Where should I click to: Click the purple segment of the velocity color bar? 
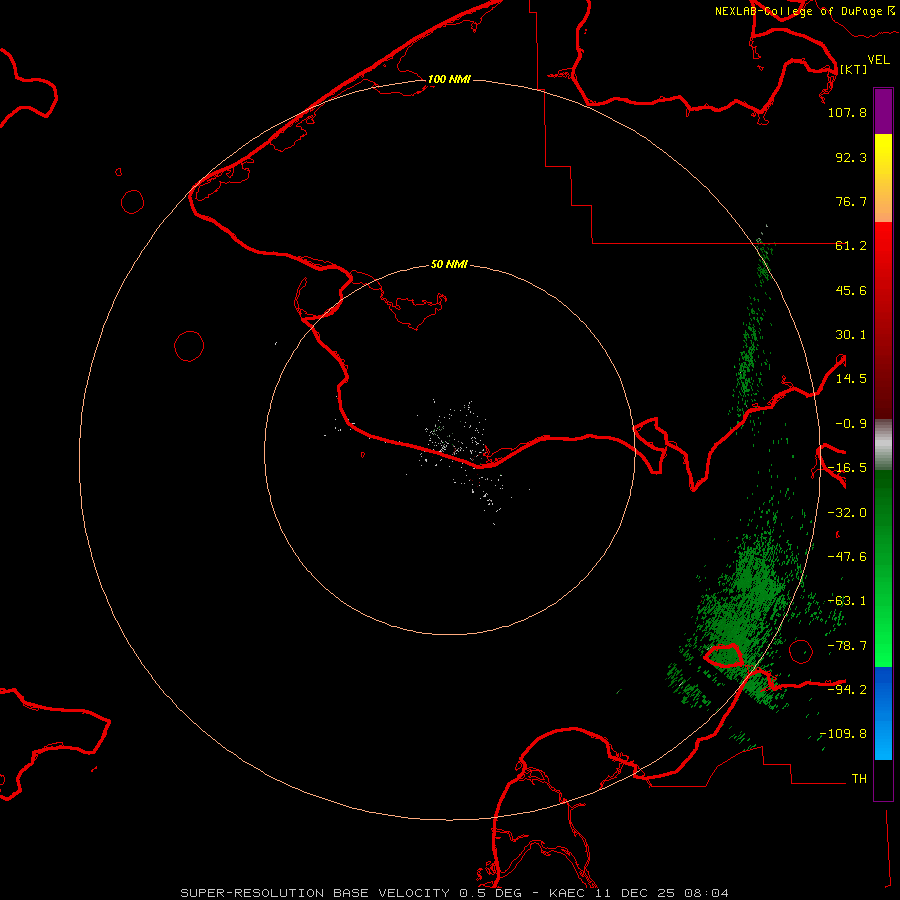pyautogui.click(x=883, y=111)
